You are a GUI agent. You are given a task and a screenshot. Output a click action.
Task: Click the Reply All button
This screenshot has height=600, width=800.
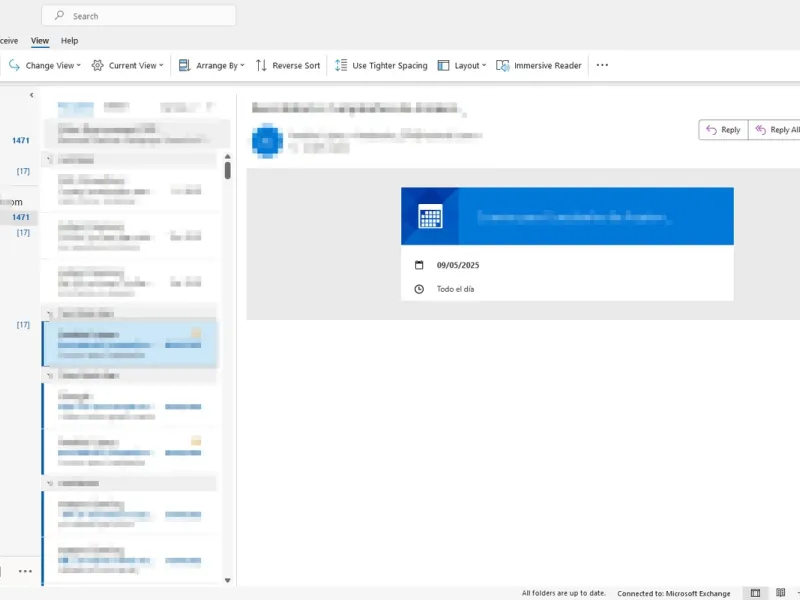coord(774,130)
